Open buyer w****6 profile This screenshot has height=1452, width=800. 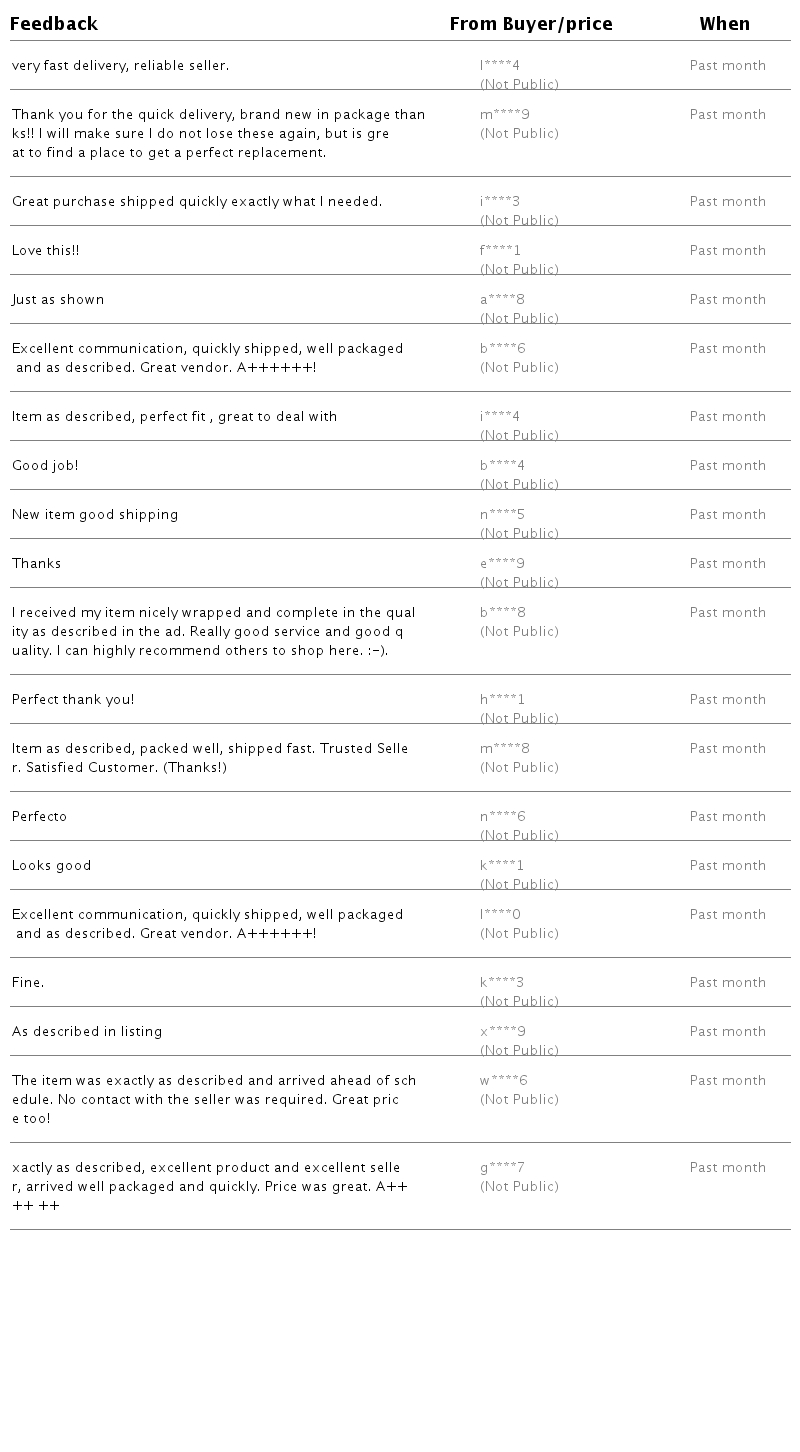point(504,1081)
